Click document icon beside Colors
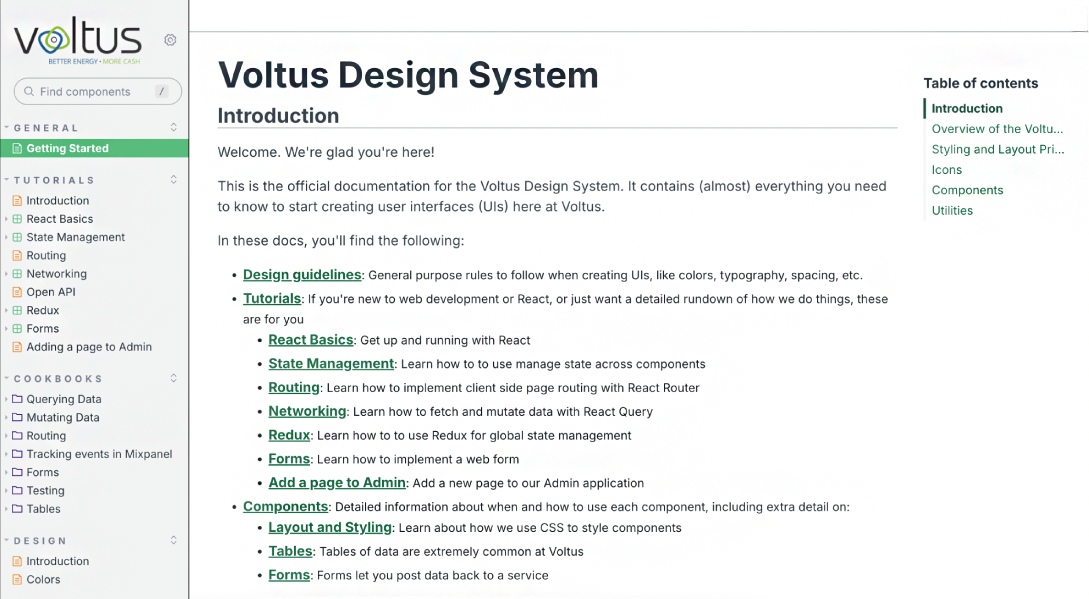 pyautogui.click(x=17, y=579)
